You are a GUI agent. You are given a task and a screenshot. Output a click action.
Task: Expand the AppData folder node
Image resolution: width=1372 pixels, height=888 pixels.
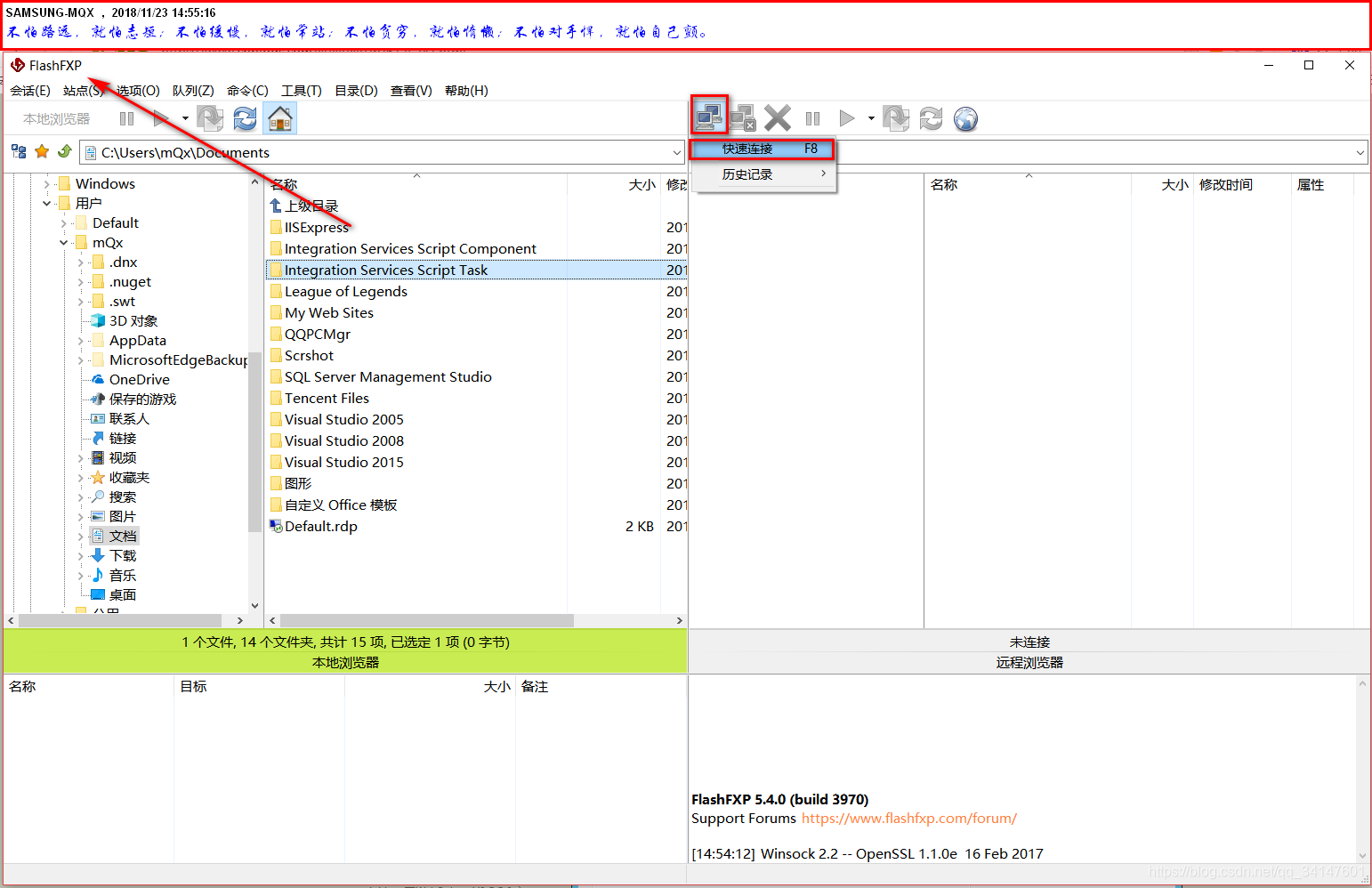pos(80,340)
